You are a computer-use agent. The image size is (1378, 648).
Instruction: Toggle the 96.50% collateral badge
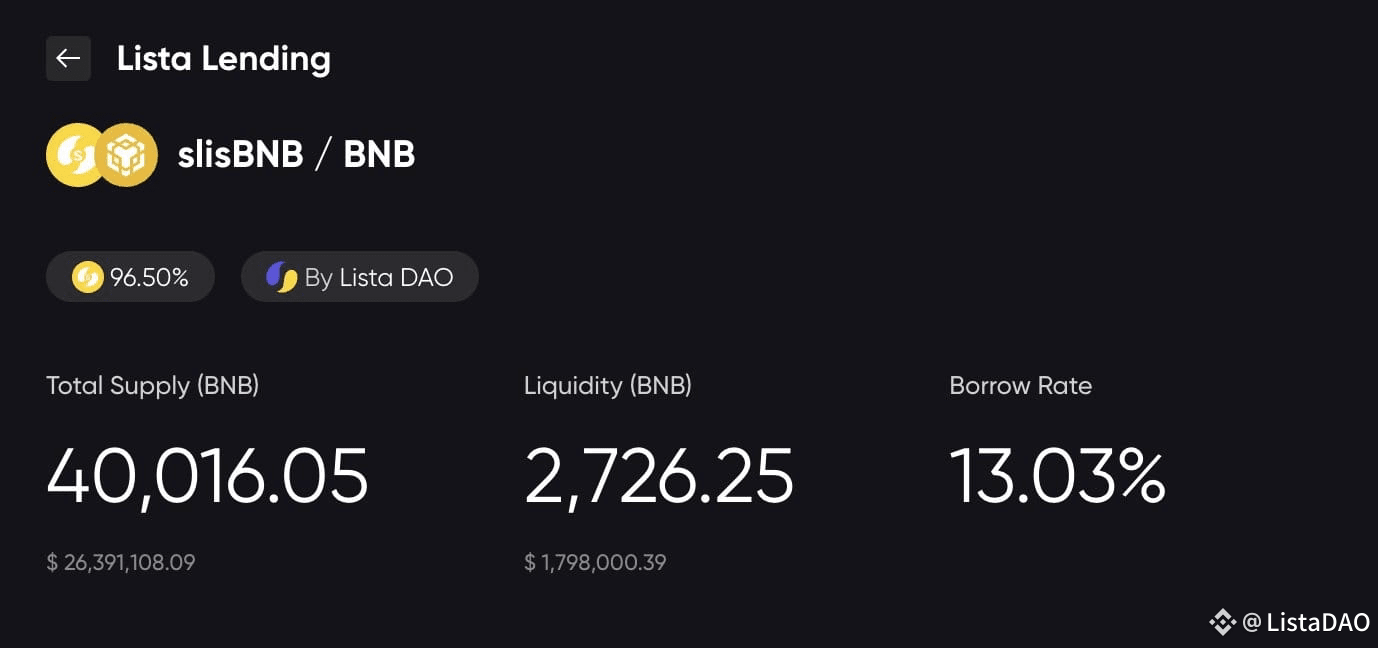point(130,277)
